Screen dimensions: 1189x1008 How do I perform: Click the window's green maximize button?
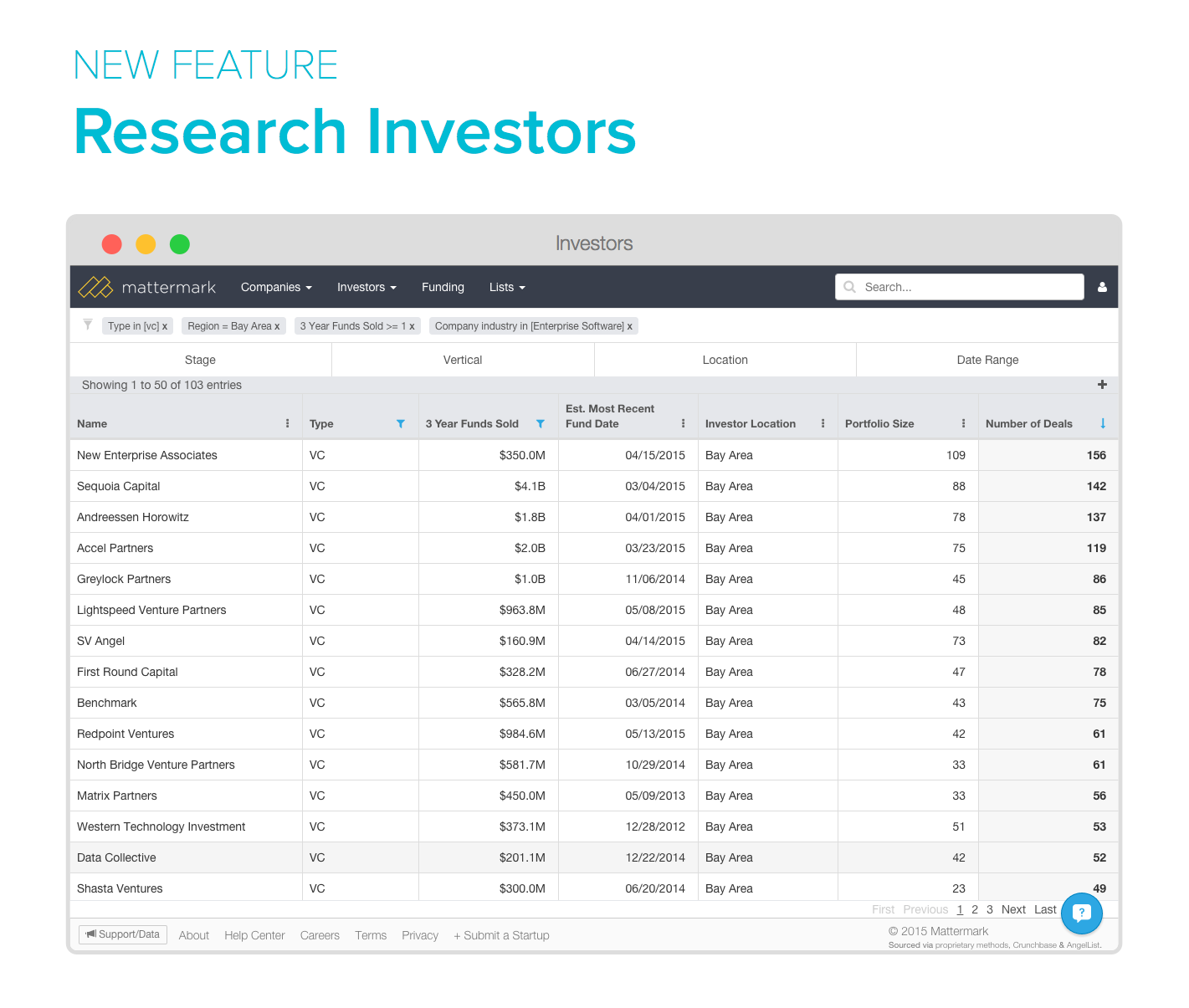tap(180, 243)
